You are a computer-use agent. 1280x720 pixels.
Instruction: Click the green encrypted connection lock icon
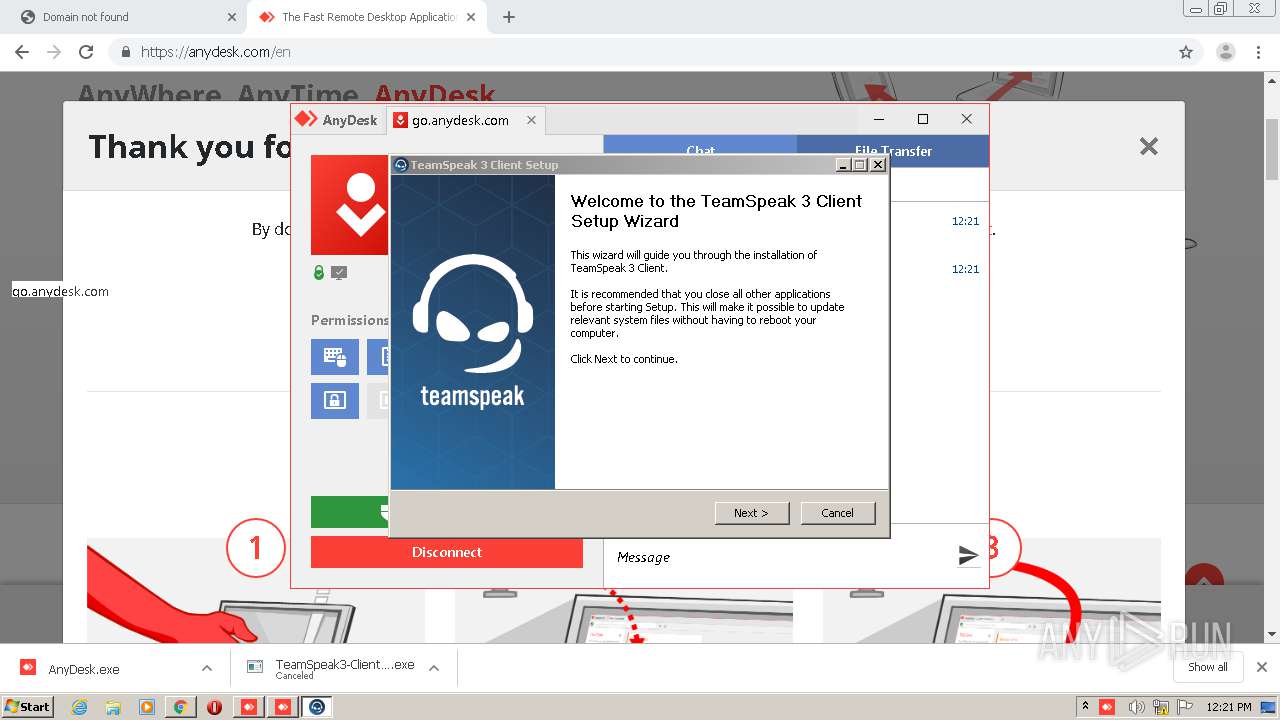coord(319,272)
